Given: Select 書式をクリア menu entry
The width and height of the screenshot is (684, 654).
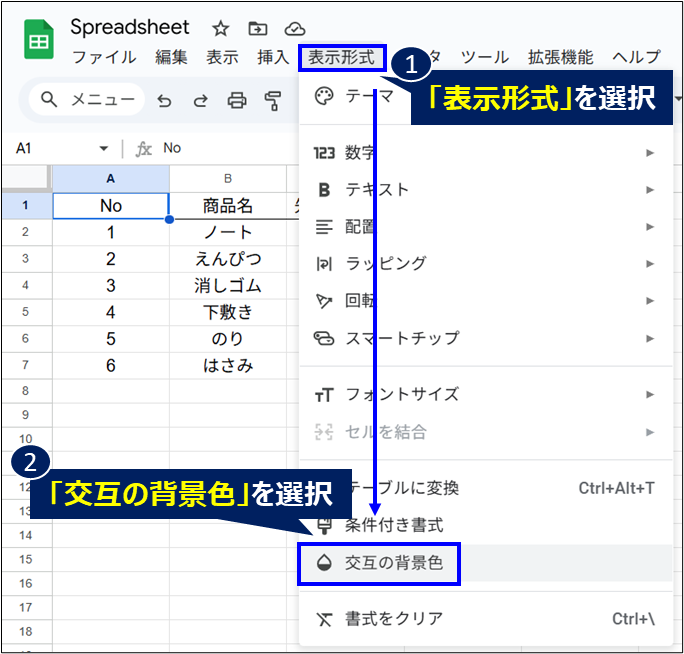Looking at the screenshot, I should [x=486, y=619].
